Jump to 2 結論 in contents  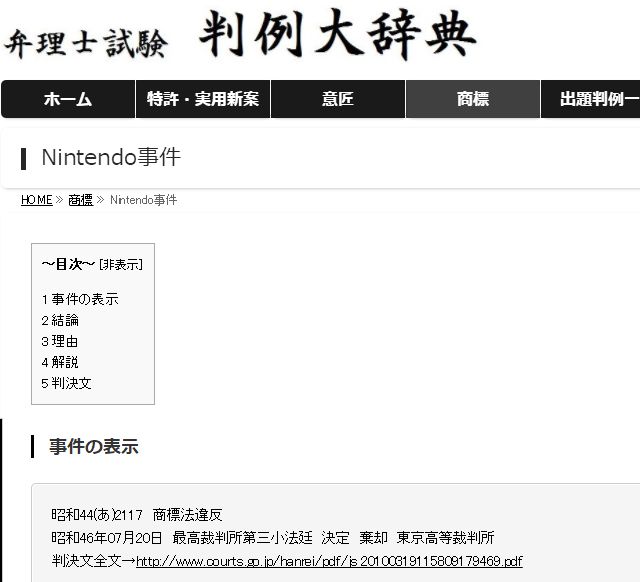[60, 320]
